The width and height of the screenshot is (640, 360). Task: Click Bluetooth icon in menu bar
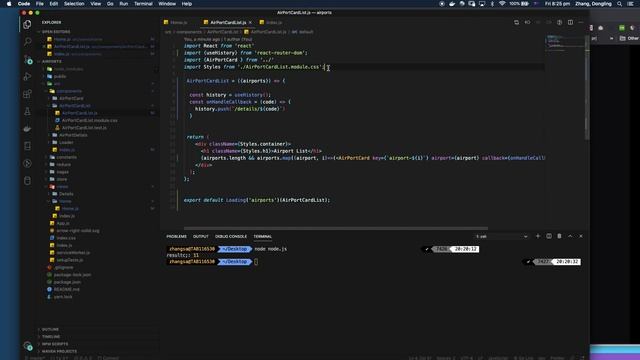point(492,4)
